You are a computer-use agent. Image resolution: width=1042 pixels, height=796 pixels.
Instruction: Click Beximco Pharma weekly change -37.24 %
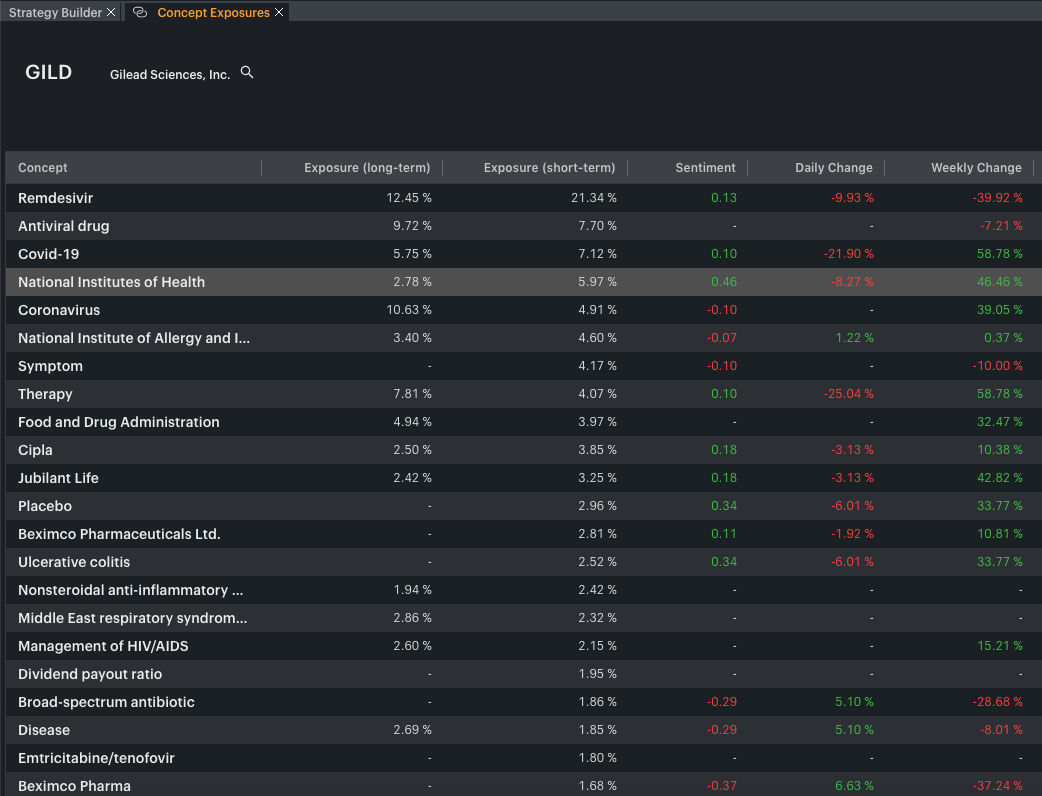pos(997,786)
